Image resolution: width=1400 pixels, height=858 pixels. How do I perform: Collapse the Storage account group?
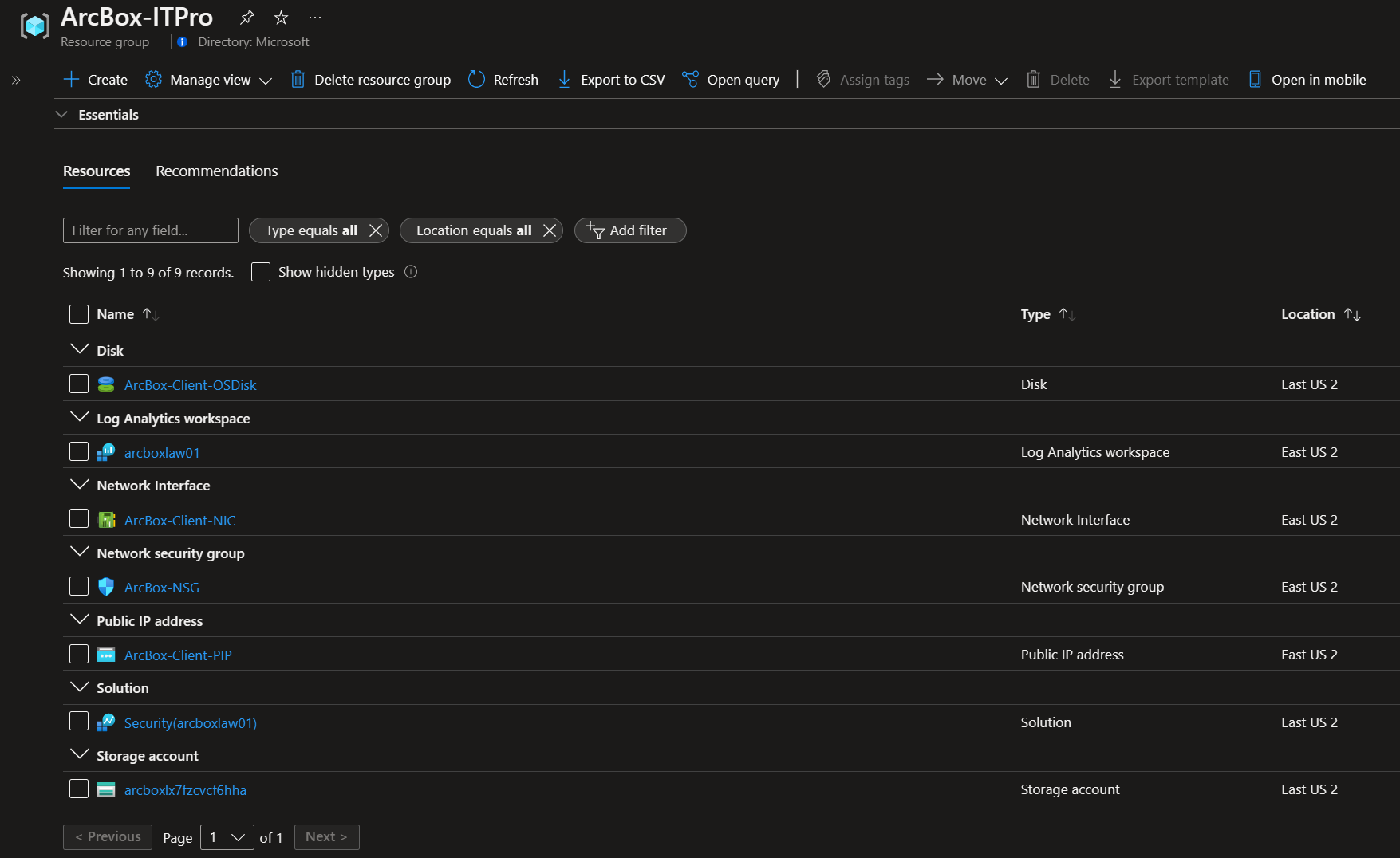[80, 754]
